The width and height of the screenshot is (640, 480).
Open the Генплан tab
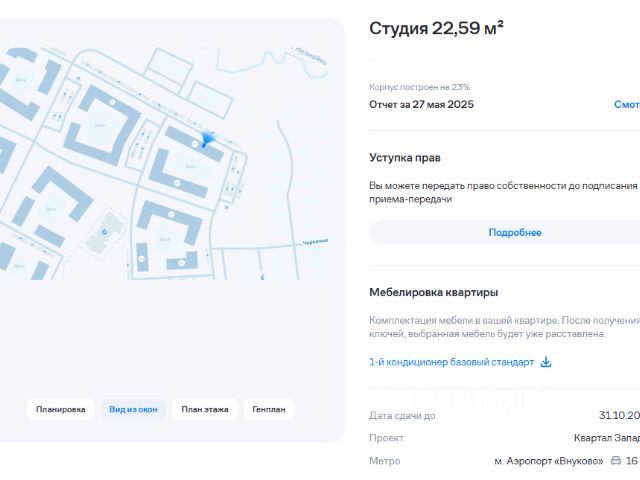(269, 409)
